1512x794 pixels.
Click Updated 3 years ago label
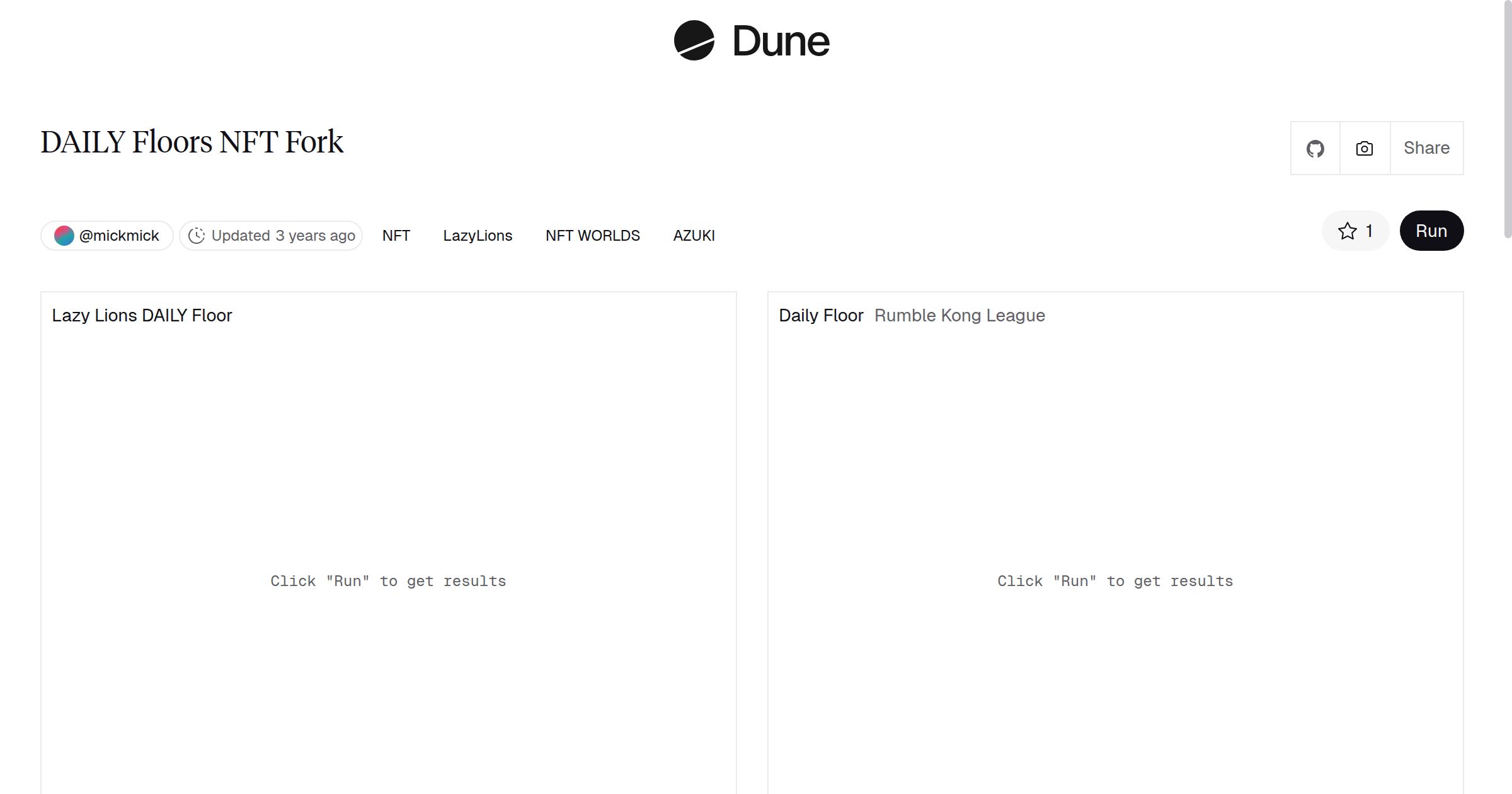[x=283, y=236]
